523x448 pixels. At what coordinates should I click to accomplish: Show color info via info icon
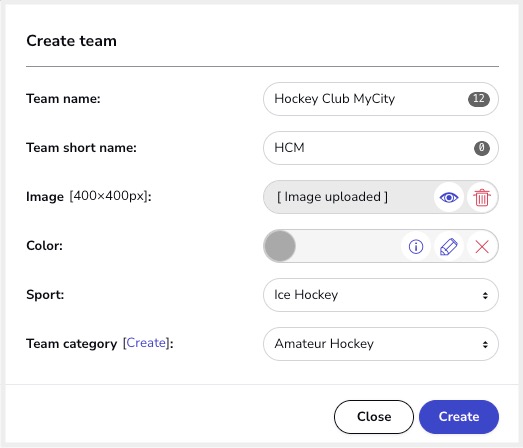(416, 247)
